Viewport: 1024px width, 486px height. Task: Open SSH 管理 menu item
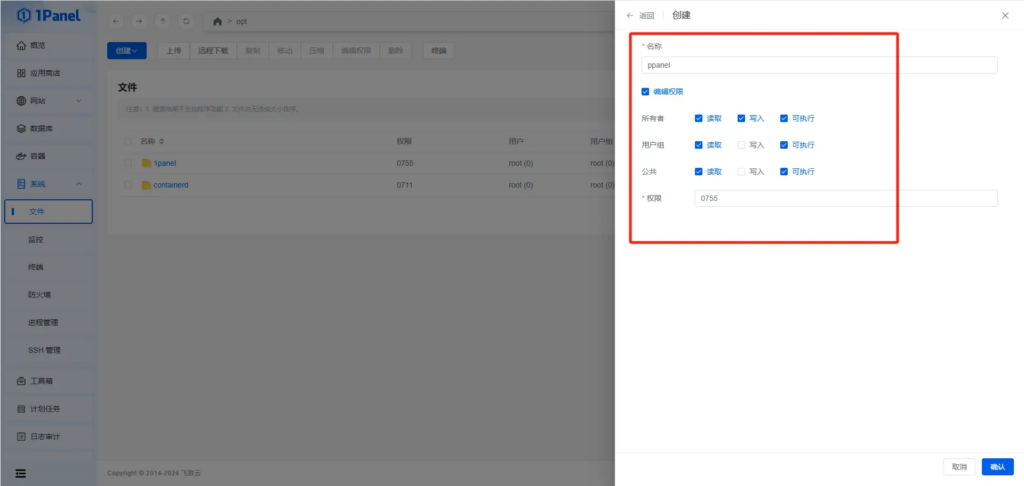pos(45,351)
